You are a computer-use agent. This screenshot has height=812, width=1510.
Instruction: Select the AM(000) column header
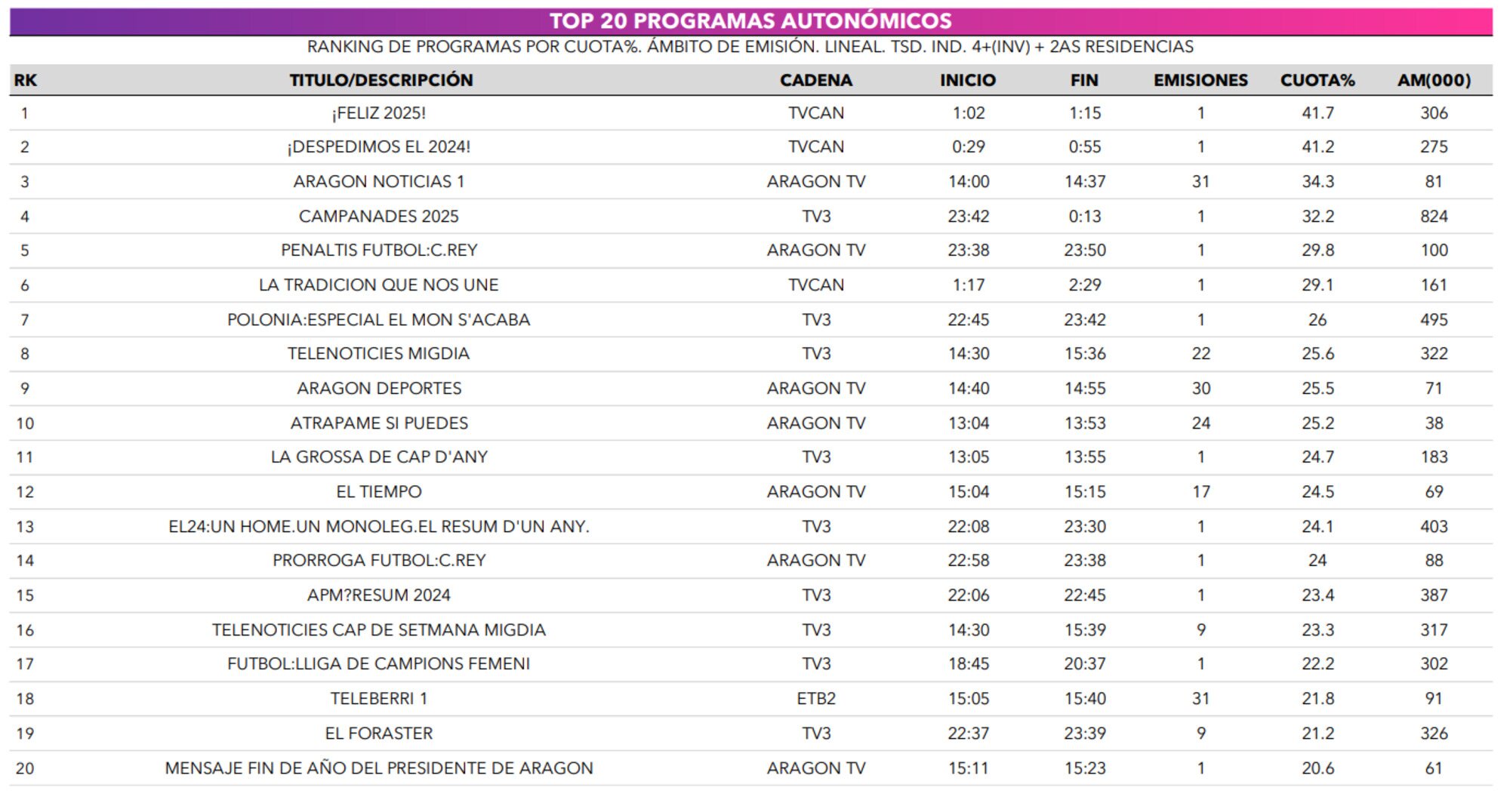pos(1433,80)
